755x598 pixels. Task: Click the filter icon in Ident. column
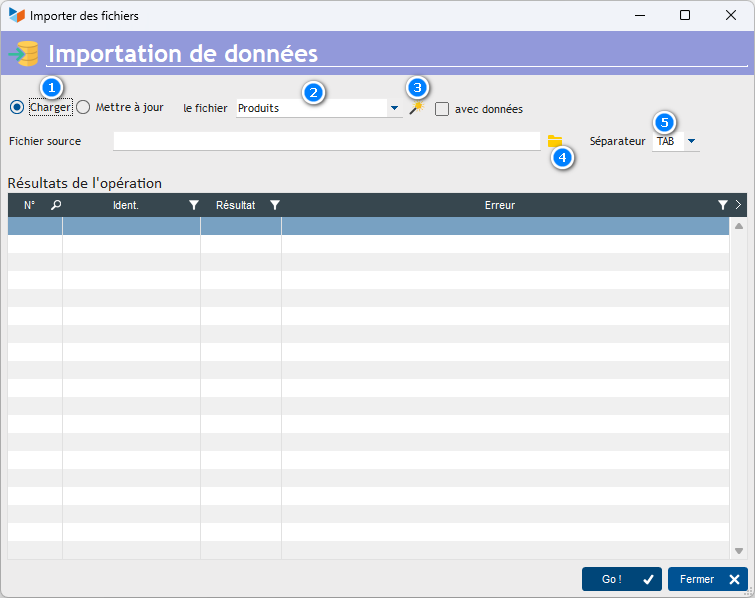pos(194,205)
